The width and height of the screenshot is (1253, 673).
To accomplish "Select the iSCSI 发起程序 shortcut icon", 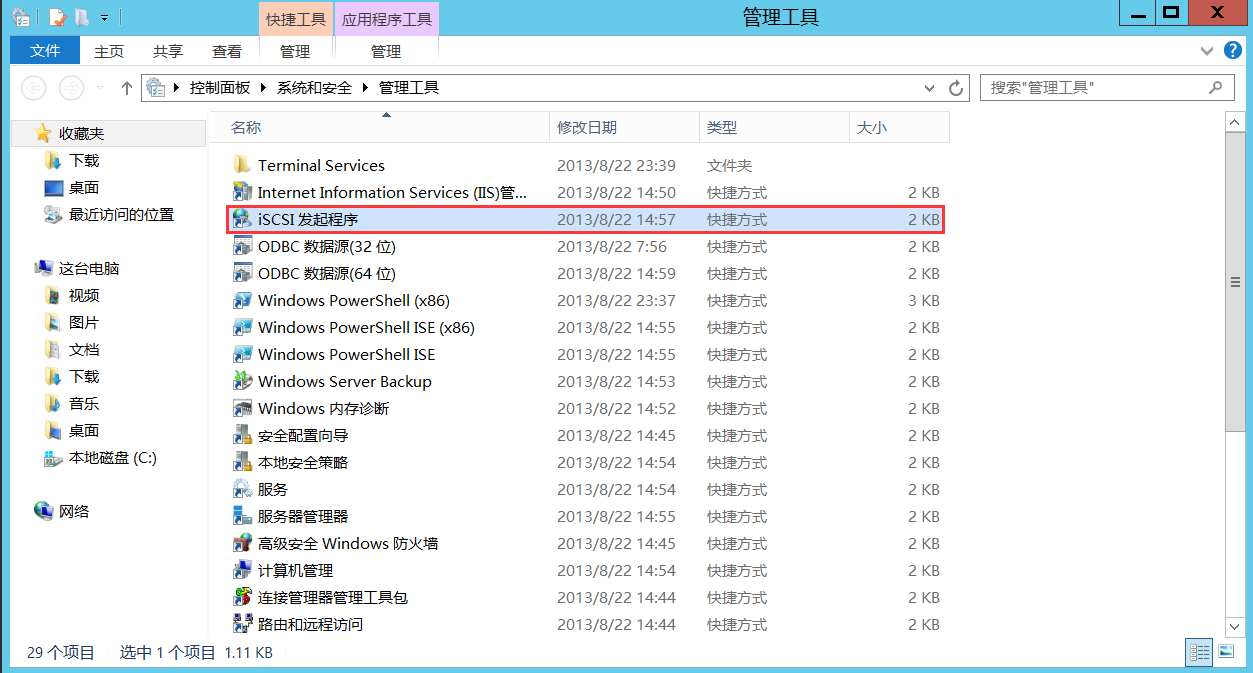I will click(241, 219).
